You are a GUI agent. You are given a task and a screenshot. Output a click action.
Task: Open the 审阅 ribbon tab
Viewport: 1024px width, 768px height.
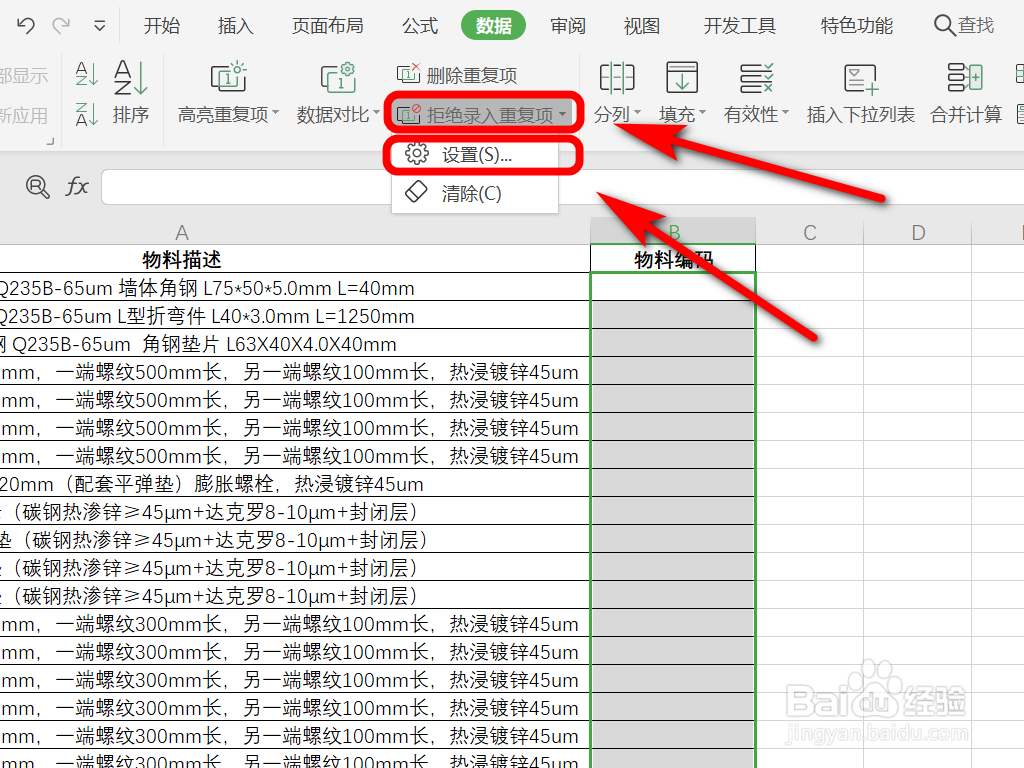(567, 27)
